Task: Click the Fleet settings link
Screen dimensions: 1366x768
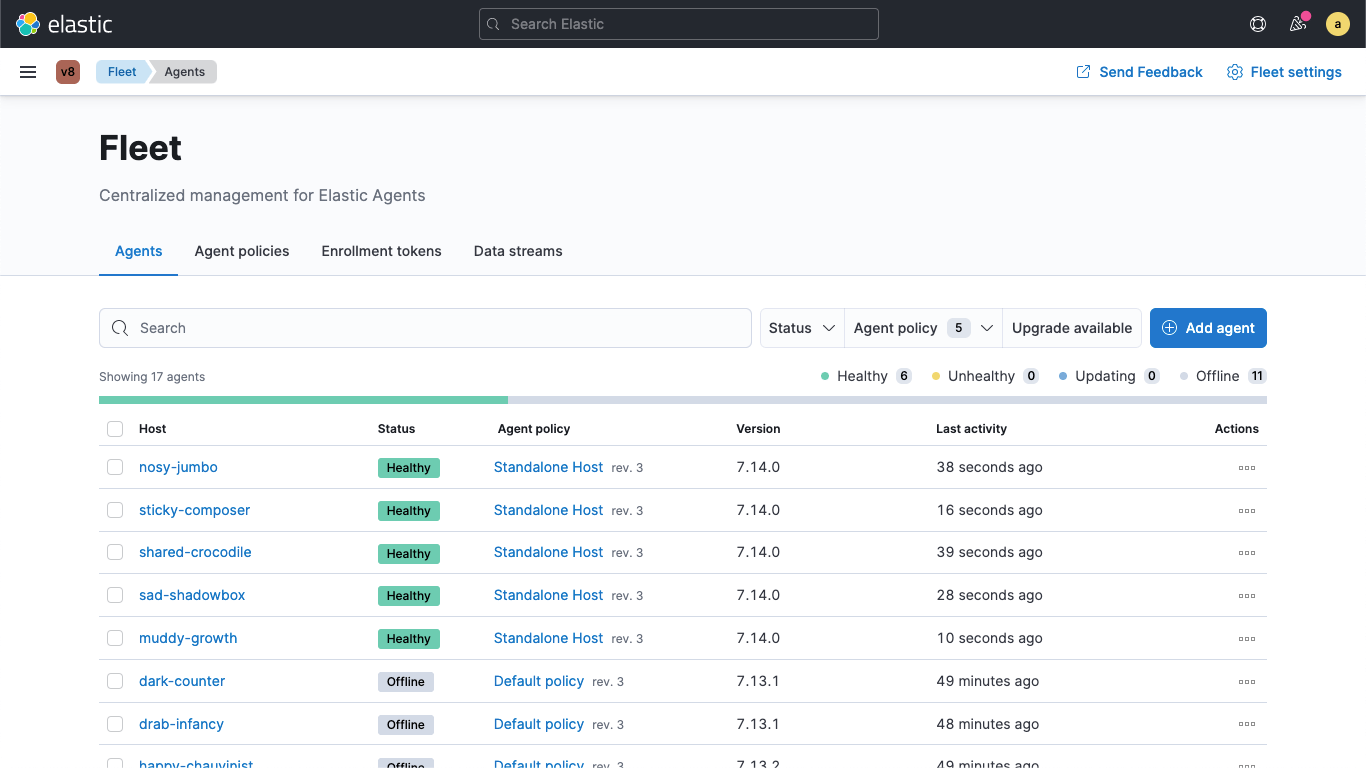Action: click(1284, 72)
